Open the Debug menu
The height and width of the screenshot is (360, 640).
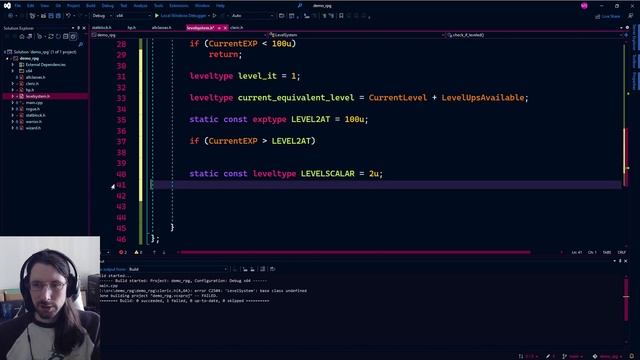coord(108,6)
